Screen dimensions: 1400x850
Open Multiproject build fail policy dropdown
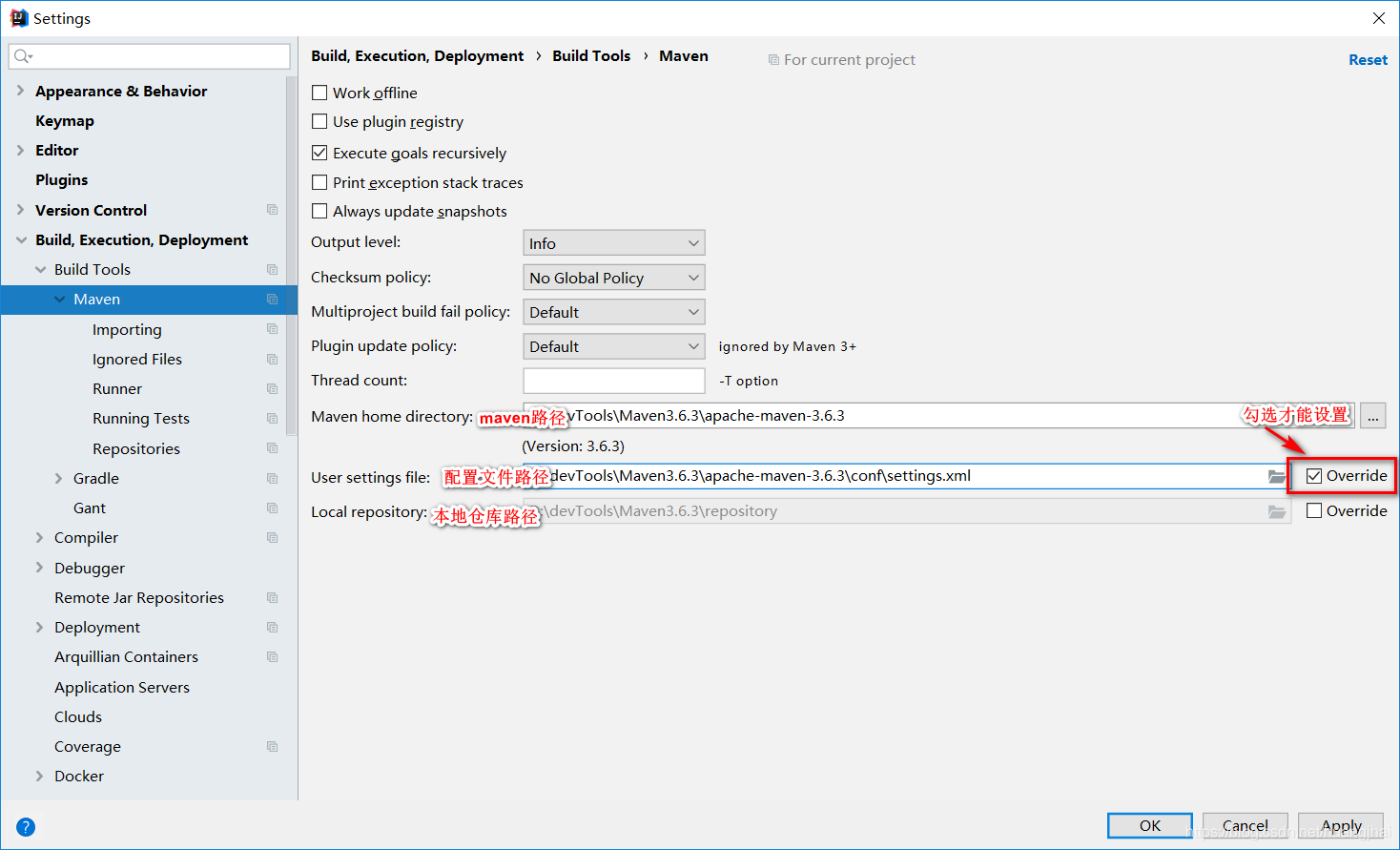coord(614,312)
